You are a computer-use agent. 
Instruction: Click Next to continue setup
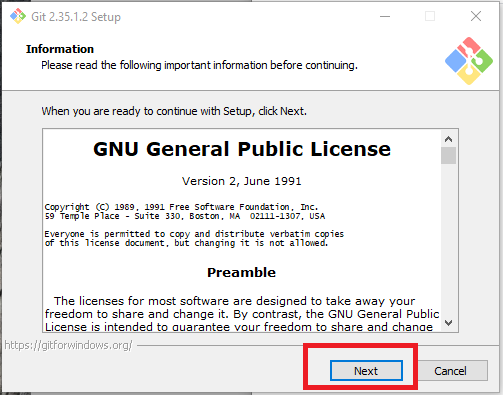click(366, 370)
